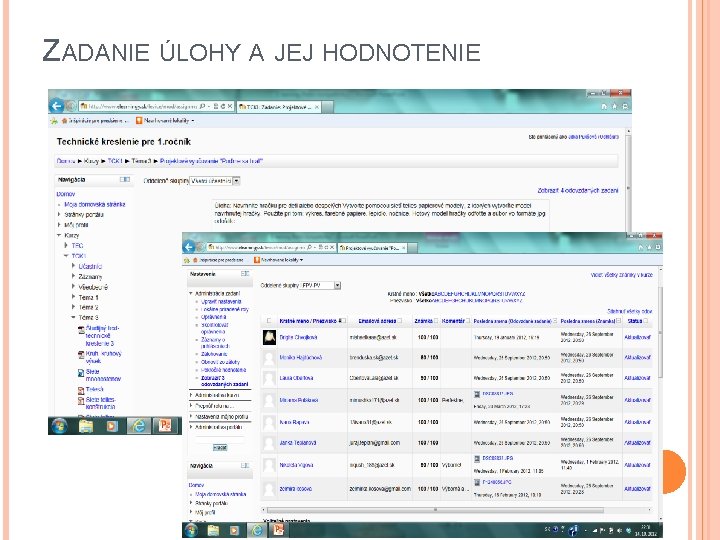Click the Domov link in the rear breadcrumb

point(66,161)
